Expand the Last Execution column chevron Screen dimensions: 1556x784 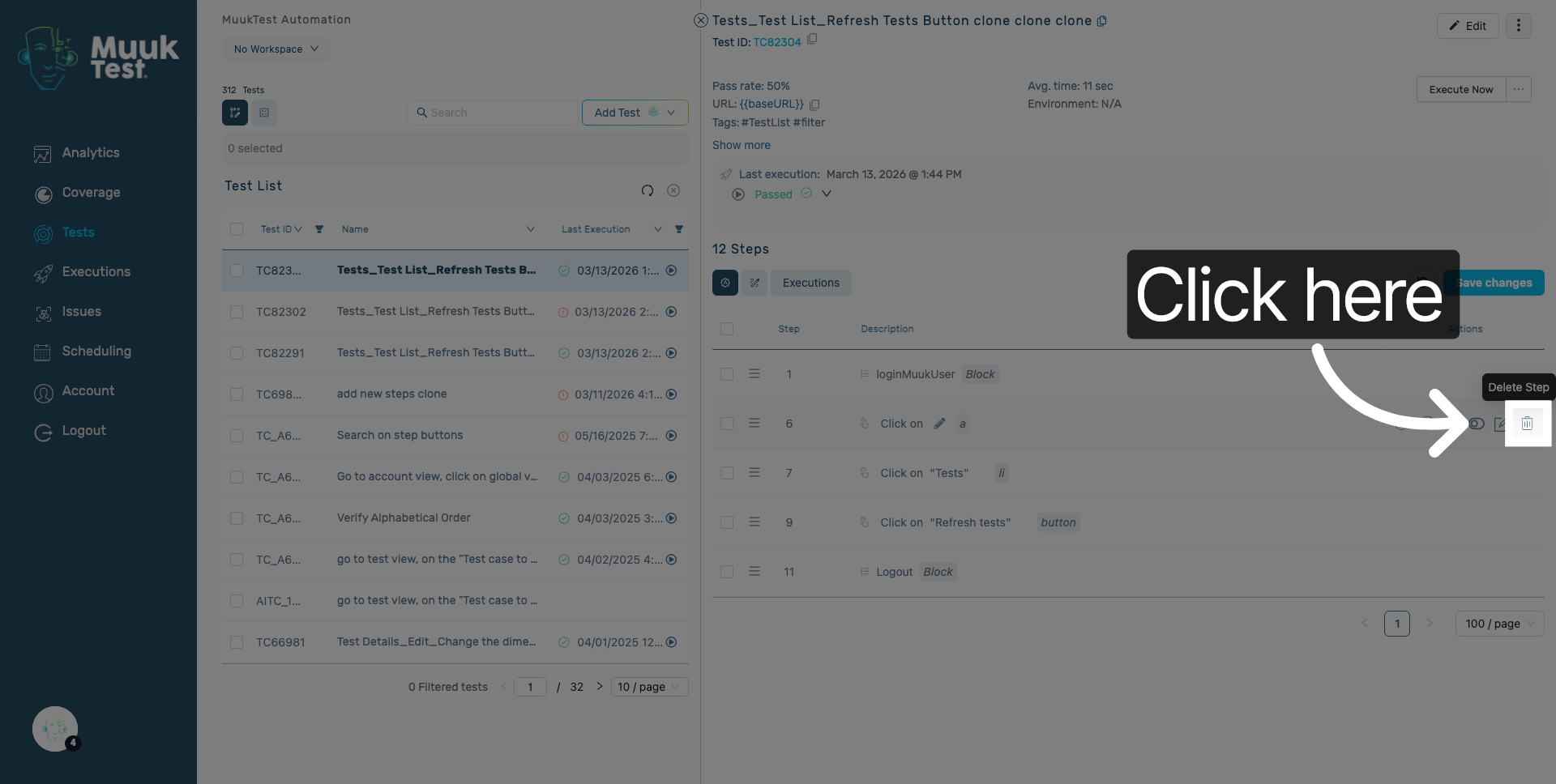(x=658, y=229)
